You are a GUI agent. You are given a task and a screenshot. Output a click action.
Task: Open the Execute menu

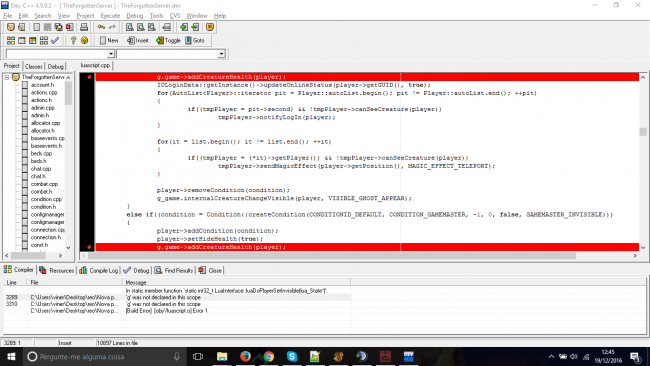110,16
